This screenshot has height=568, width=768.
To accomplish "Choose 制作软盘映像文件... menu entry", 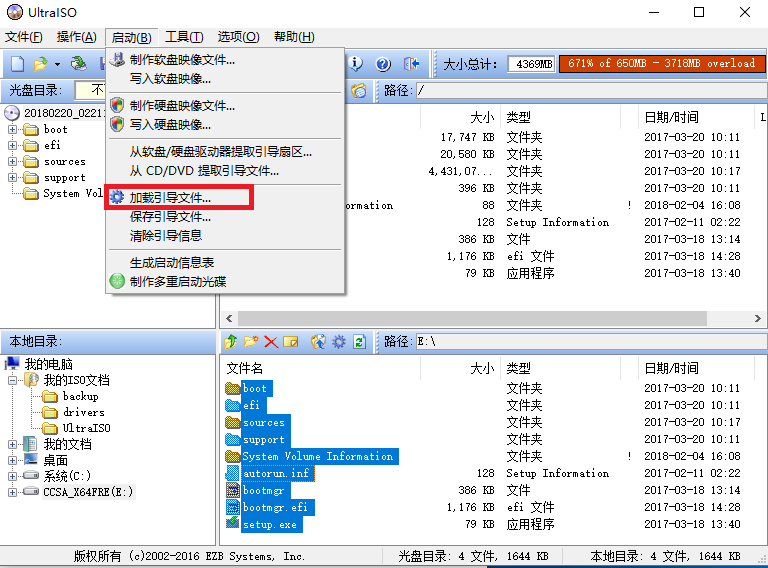I will [x=225, y=60].
